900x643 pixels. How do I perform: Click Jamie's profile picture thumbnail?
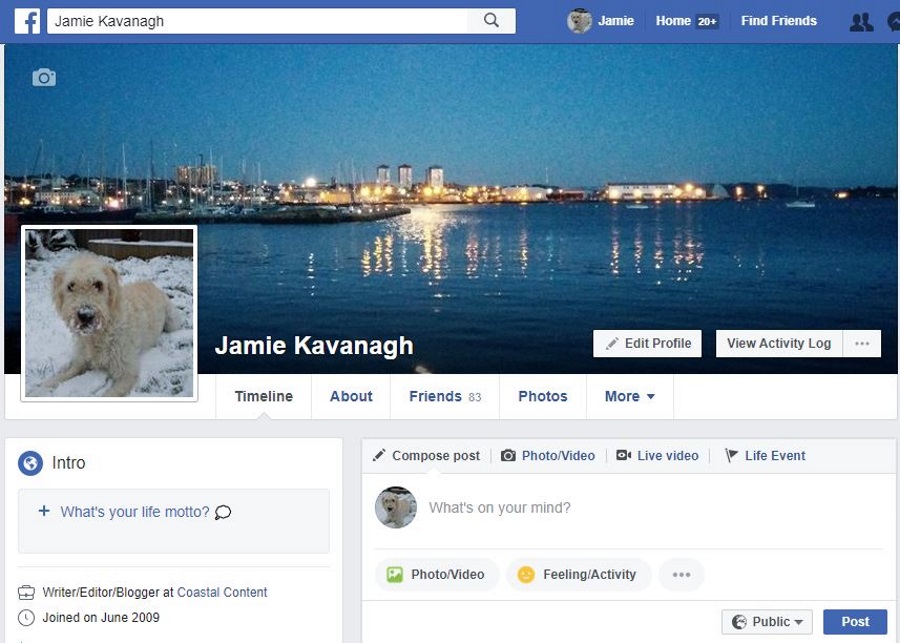pos(108,310)
